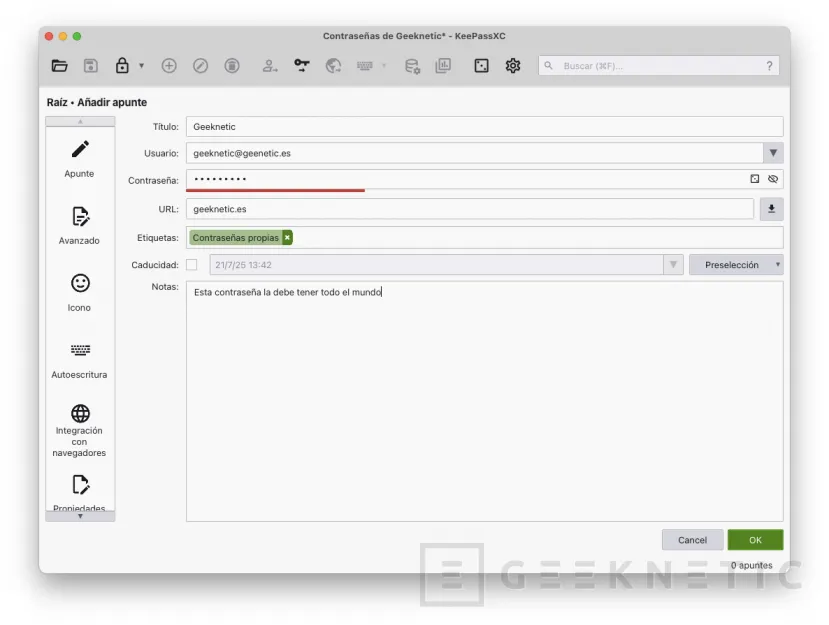
Task: Expand the Usuario field history dropdown
Action: point(774,153)
